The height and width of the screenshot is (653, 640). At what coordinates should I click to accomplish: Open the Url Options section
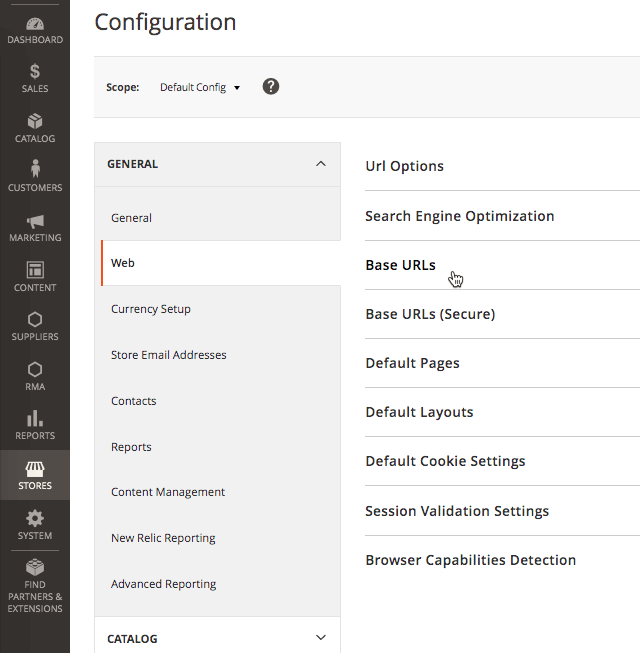(x=405, y=166)
